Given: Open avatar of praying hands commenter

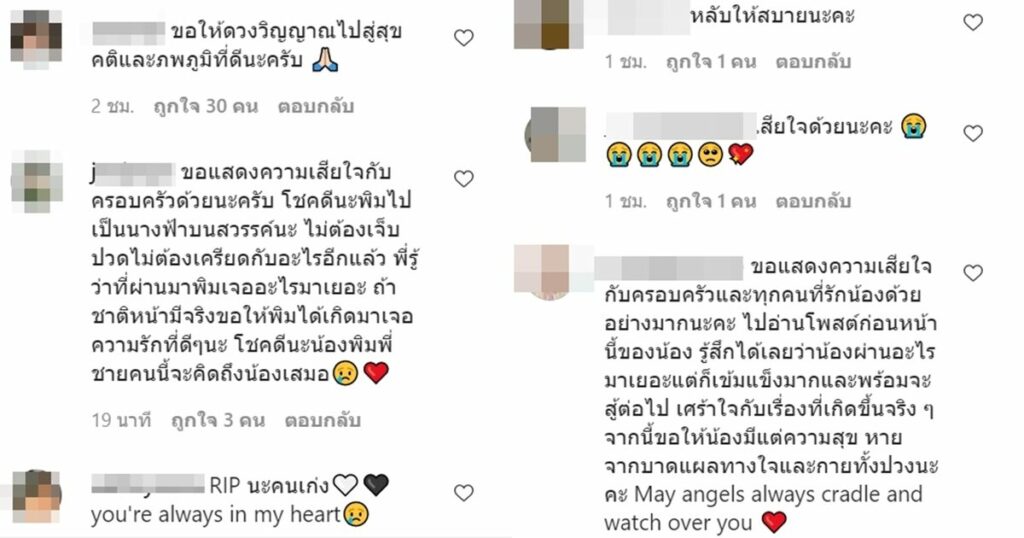Looking at the screenshot, I should pos(37,39).
